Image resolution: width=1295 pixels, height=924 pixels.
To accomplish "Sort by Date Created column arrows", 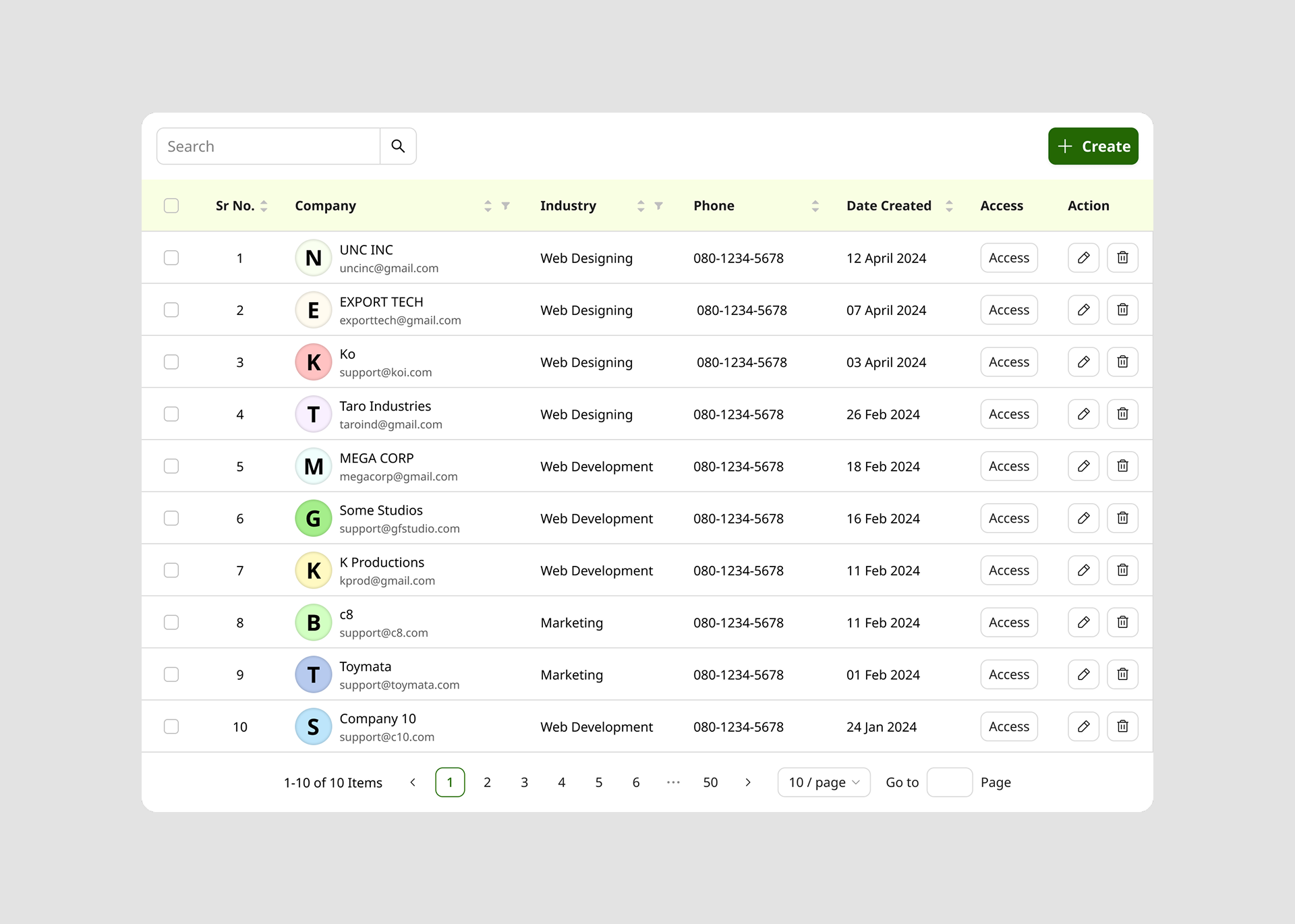I will click(949, 206).
